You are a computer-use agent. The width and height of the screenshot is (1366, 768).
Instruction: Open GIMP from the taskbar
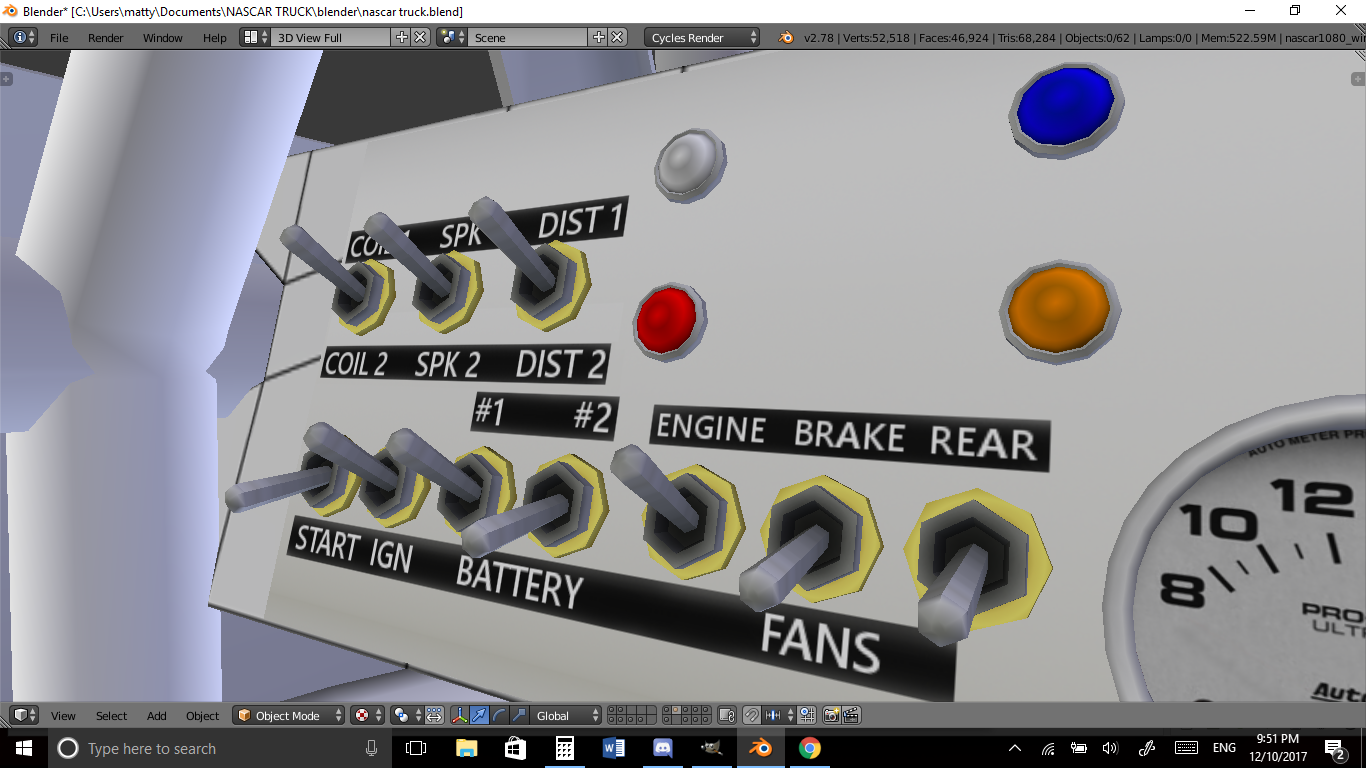[x=711, y=748]
